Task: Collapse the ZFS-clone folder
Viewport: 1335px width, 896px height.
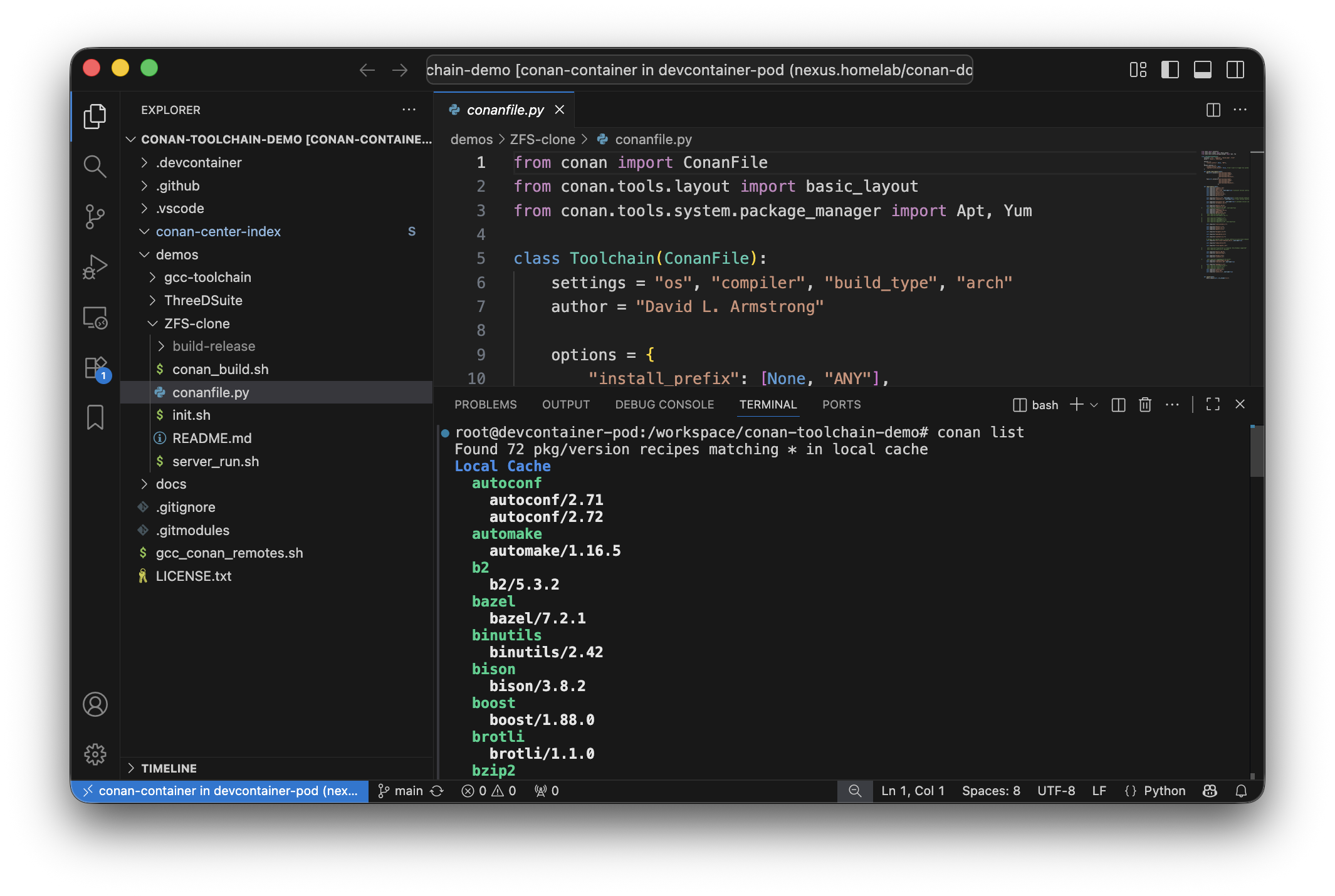Action: point(197,323)
